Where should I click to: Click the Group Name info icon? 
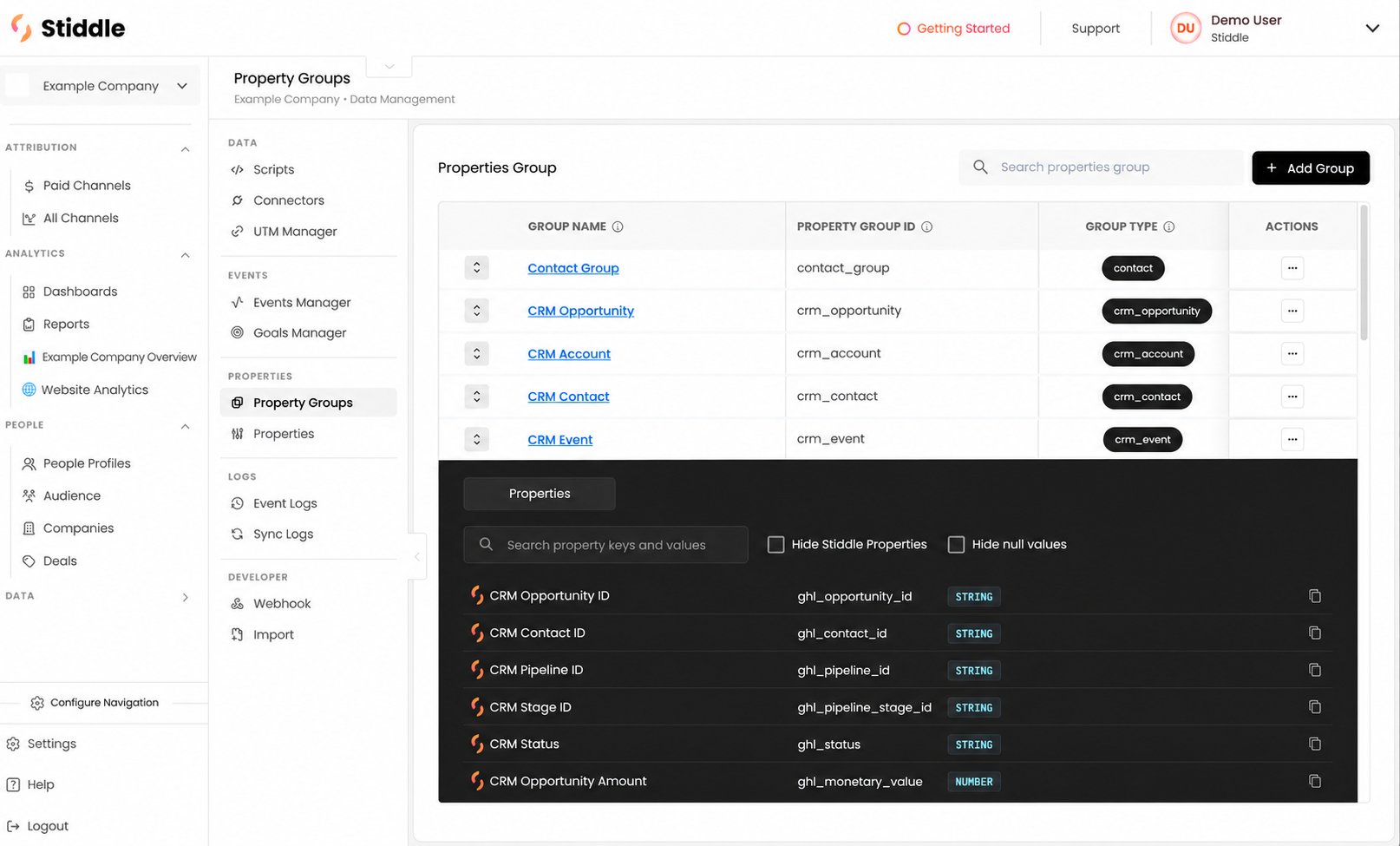point(618,226)
